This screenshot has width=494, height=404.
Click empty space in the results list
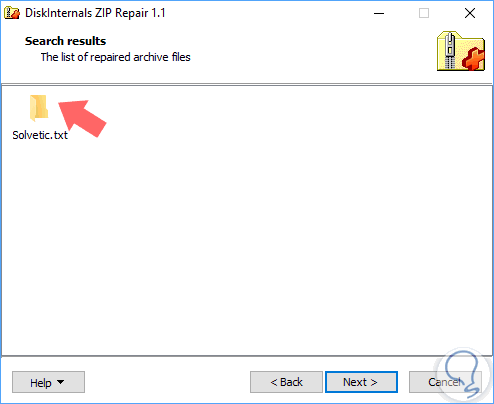click(247, 233)
